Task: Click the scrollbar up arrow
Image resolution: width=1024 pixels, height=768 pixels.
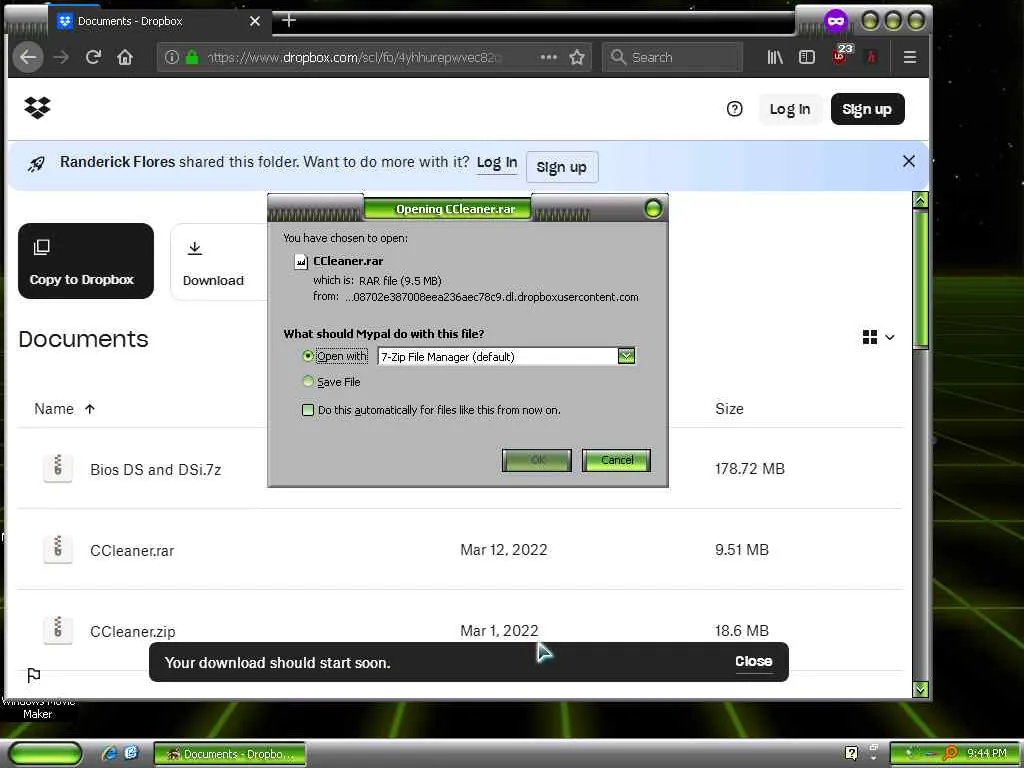Action: pos(920,200)
